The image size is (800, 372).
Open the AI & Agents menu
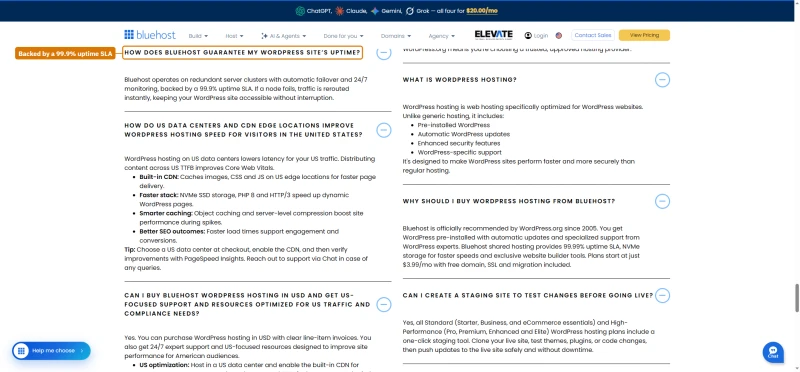tap(283, 36)
